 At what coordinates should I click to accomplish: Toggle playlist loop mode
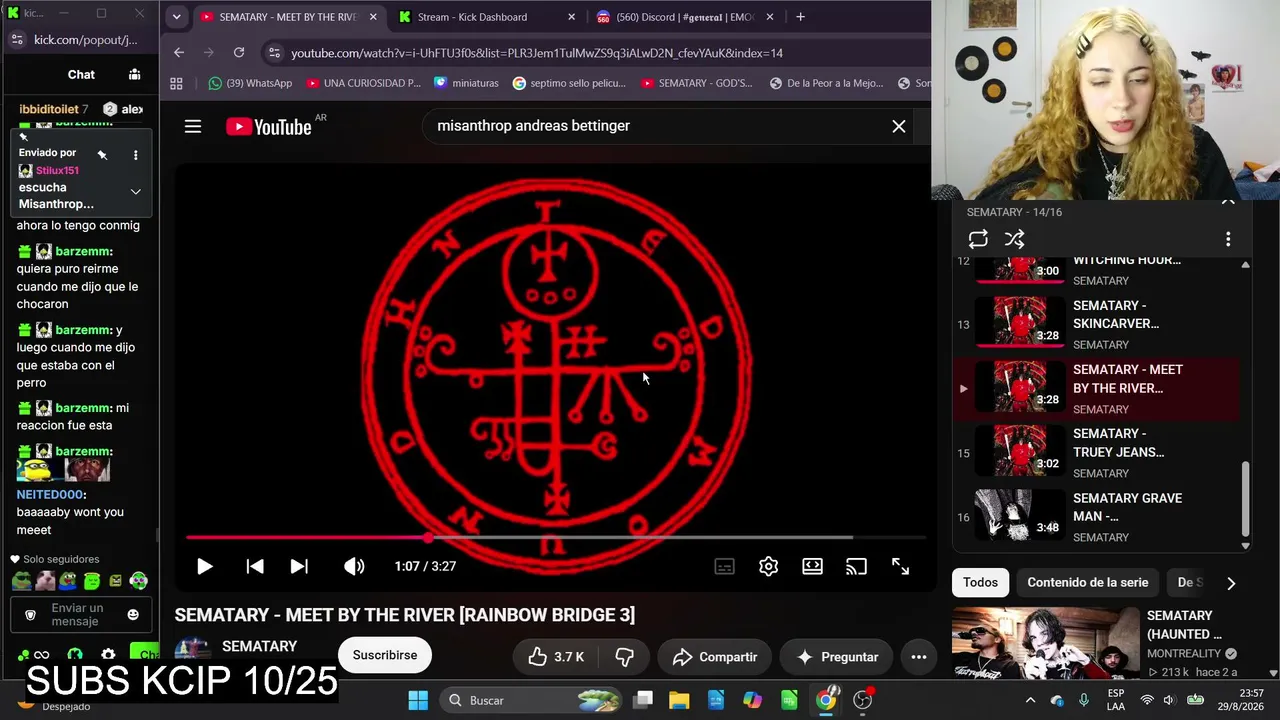tap(978, 239)
